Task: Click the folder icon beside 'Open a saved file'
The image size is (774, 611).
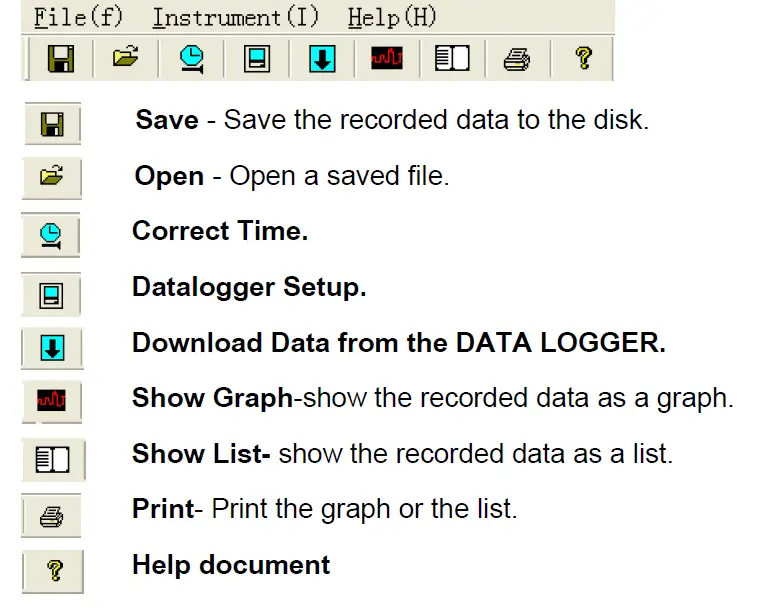Action: coord(50,179)
